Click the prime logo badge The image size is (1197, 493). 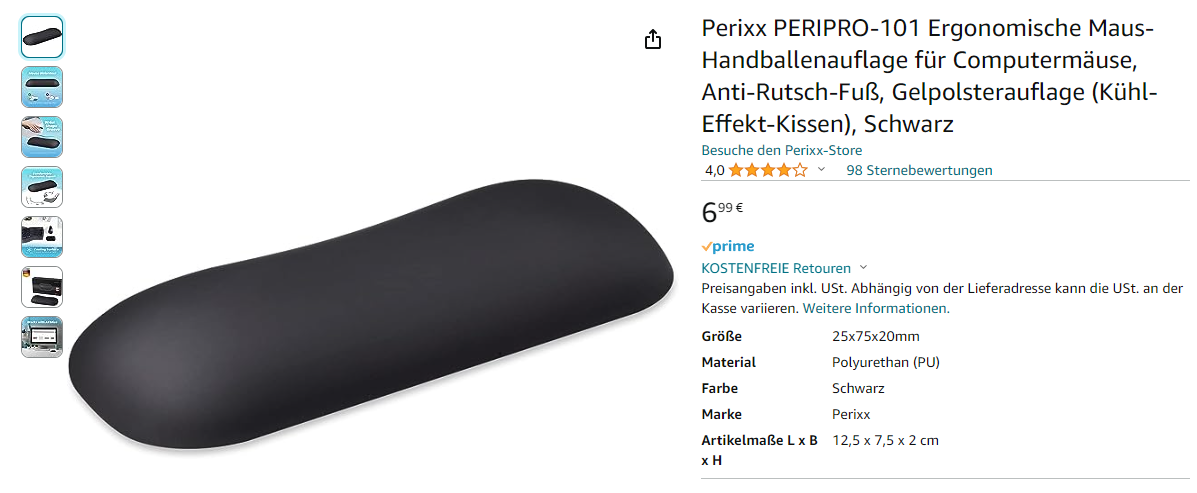pos(728,246)
